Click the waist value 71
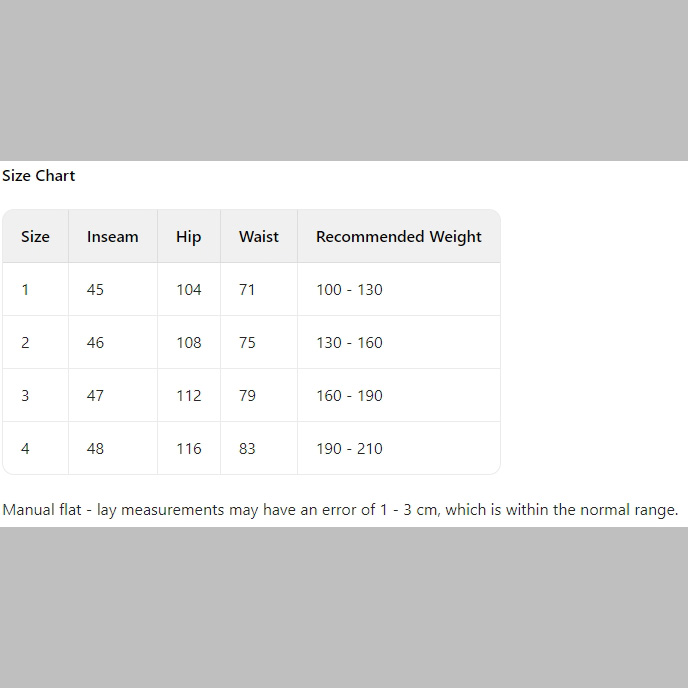The height and width of the screenshot is (688, 688). 247,290
